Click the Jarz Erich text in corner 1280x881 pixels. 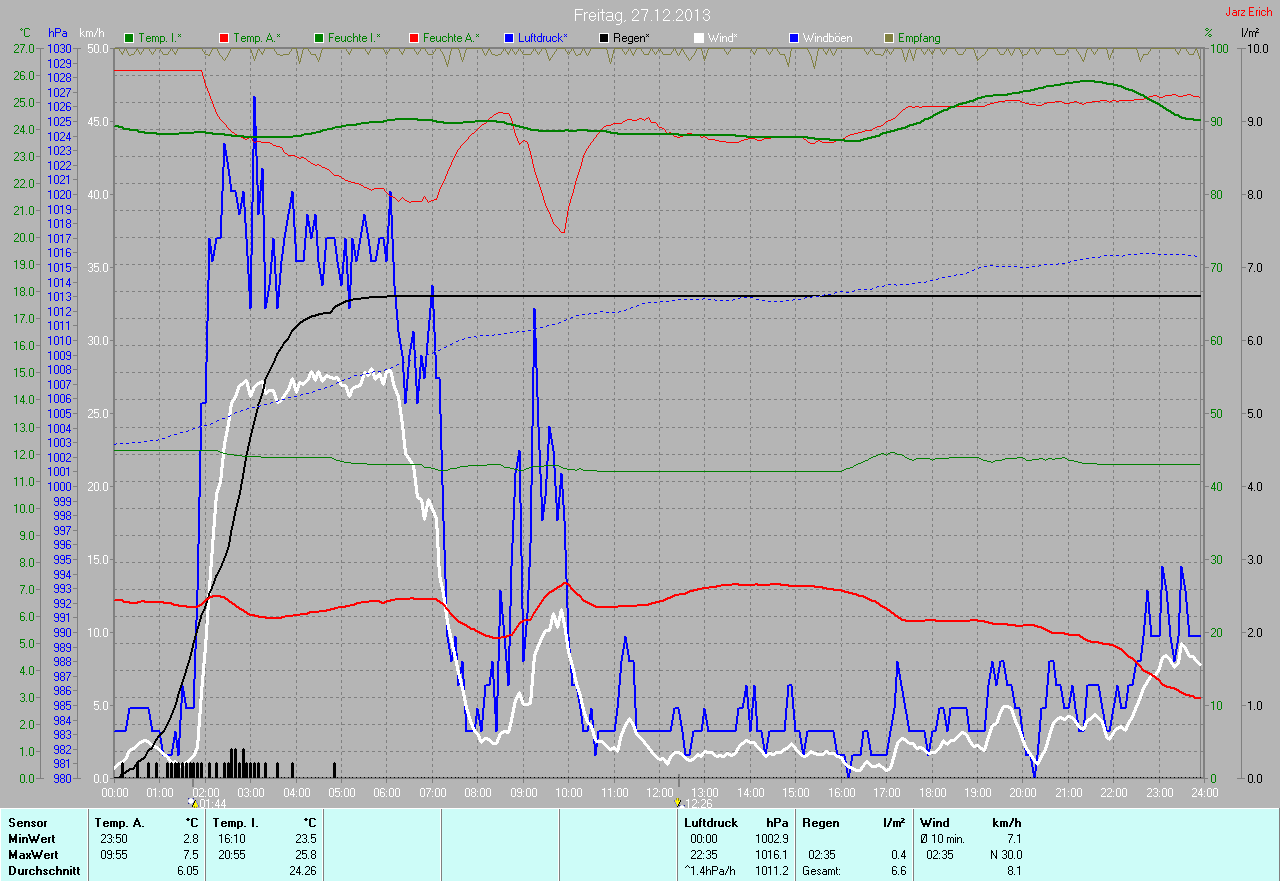coord(1249,12)
